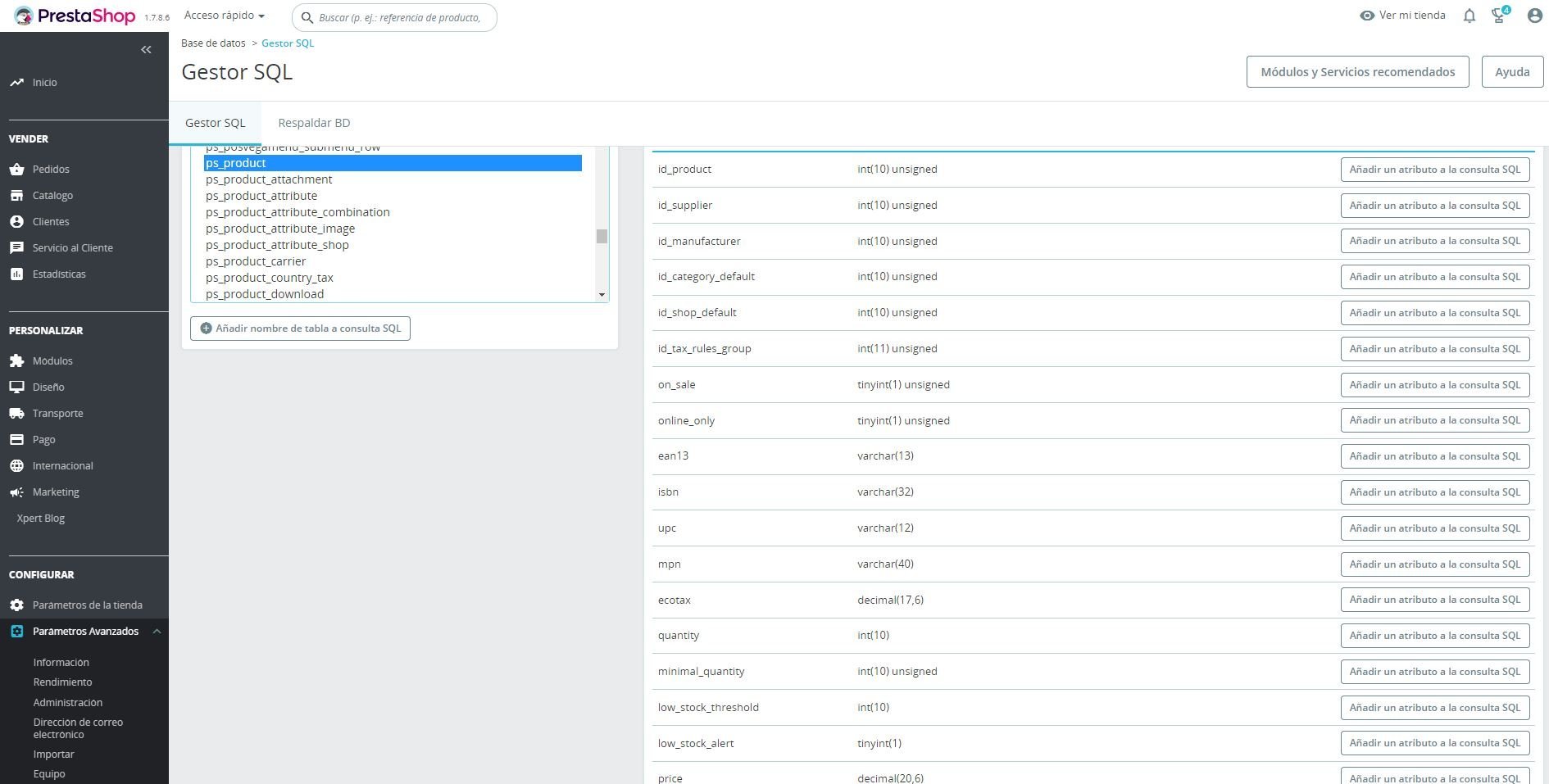1549x784 pixels.
Task: Click the table list scroll-down arrow
Action: 602,295
